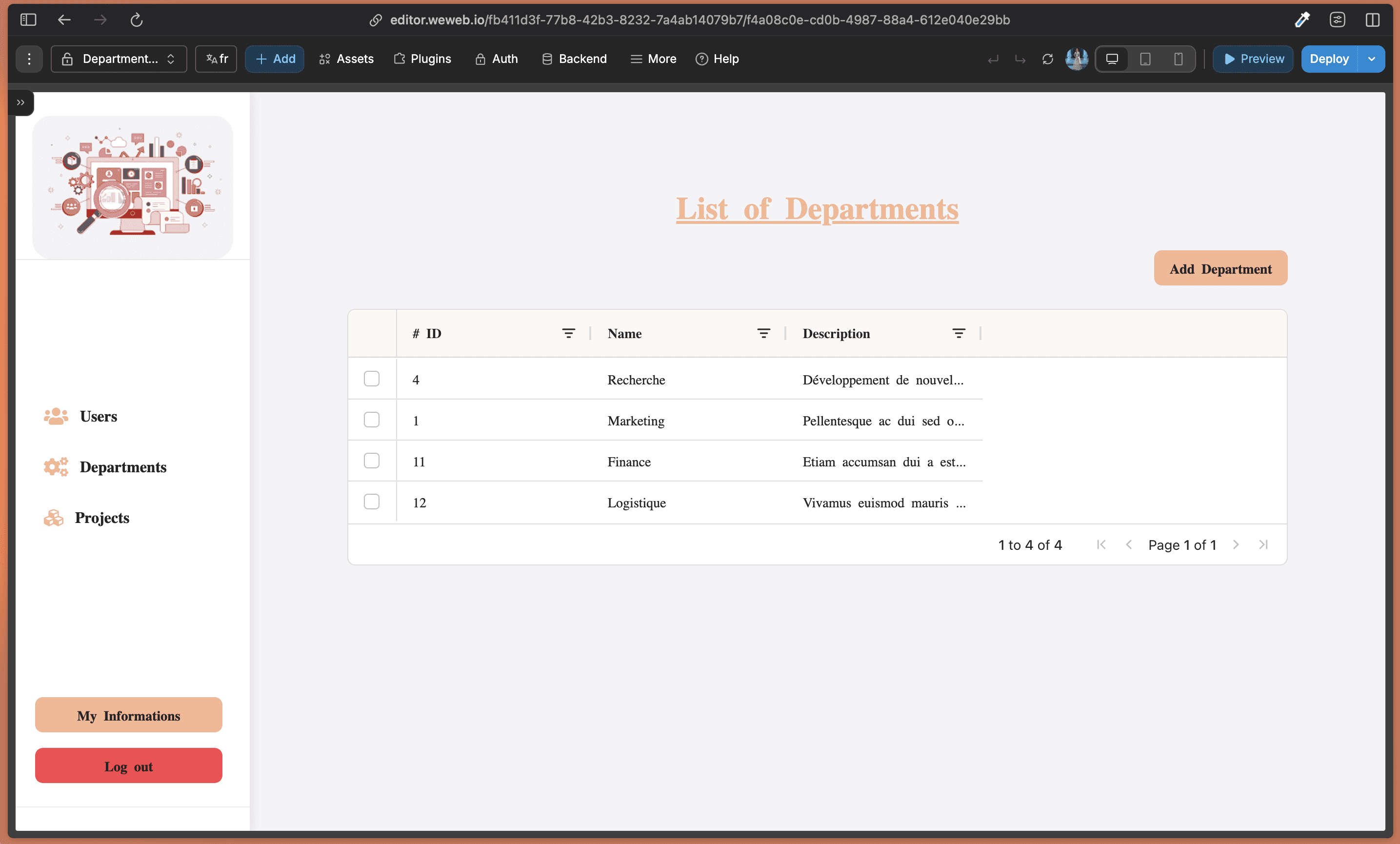Check the checkbox for the Logistique row
Image resolution: width=1400 pixels, height=844 pixels.
coord(372,502)
